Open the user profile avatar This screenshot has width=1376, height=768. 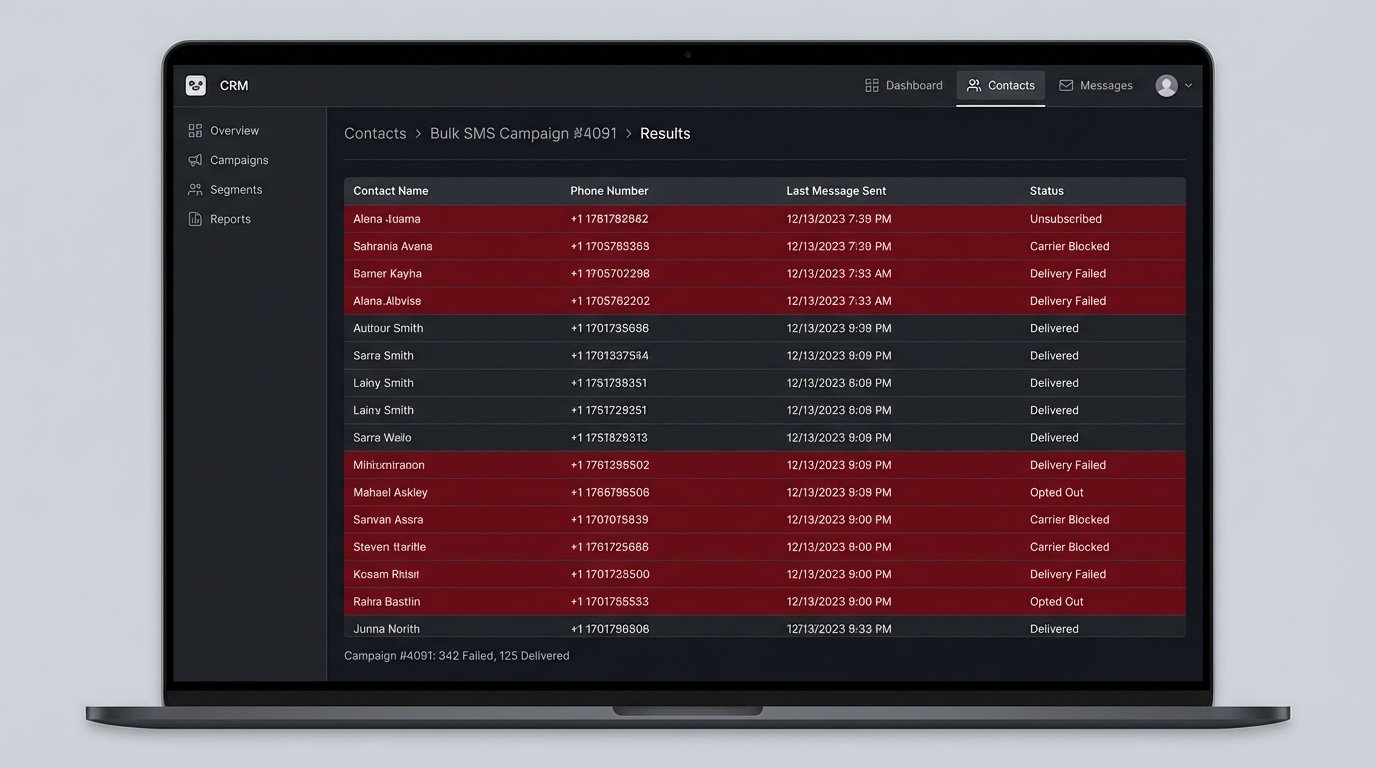[1166, 86]
